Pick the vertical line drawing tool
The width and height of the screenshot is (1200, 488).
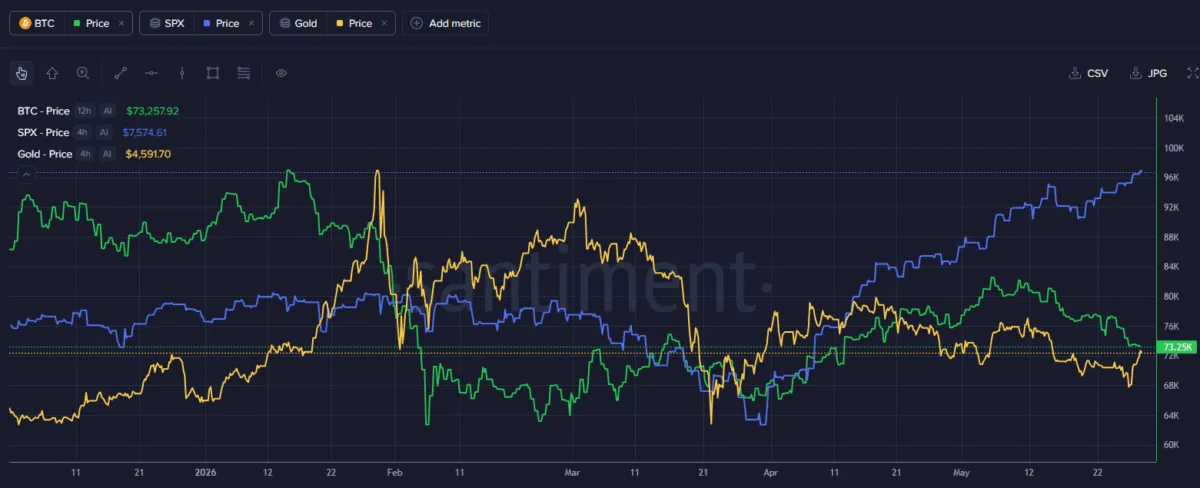click(182, 72)
